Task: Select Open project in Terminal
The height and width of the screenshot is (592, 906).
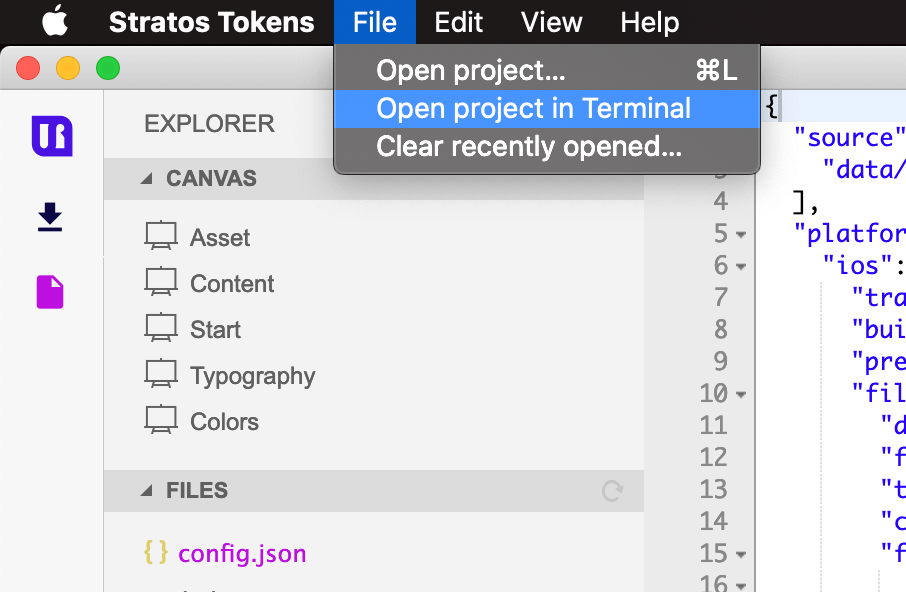Action: tap(547, 109)
